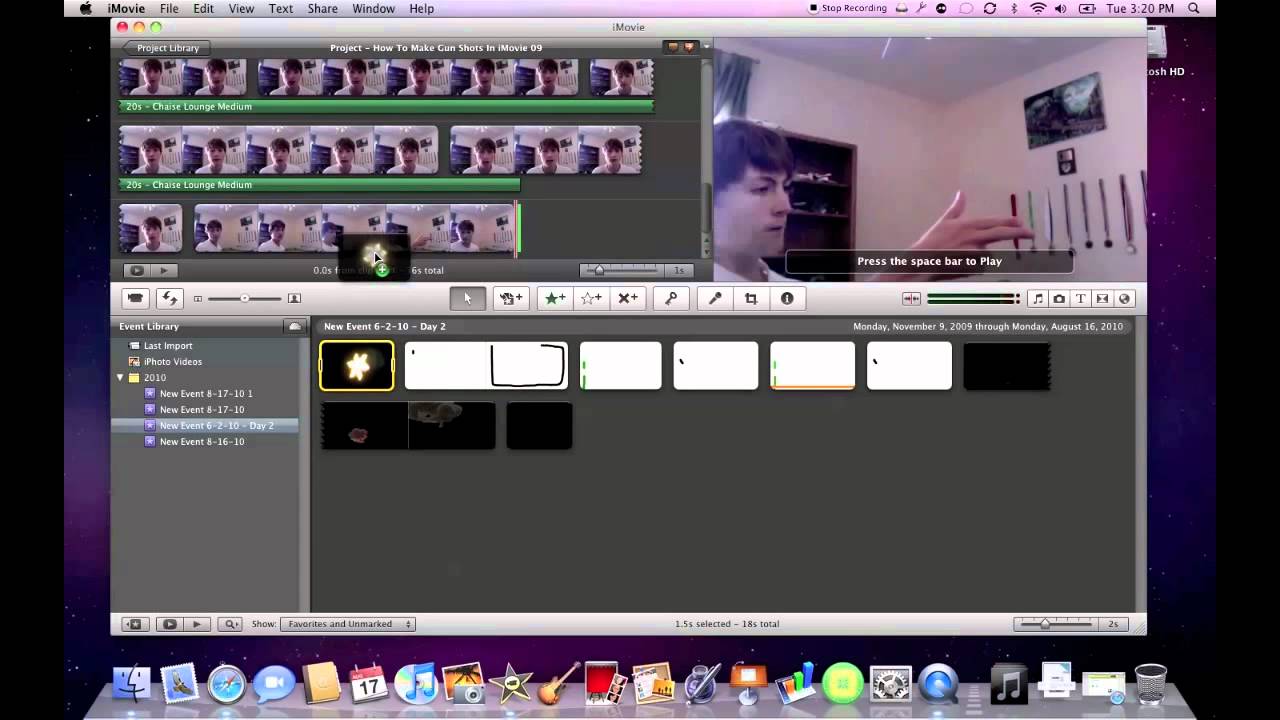Click the date and time in menu bar
1280x720 pixels.
pos(1139,9)
